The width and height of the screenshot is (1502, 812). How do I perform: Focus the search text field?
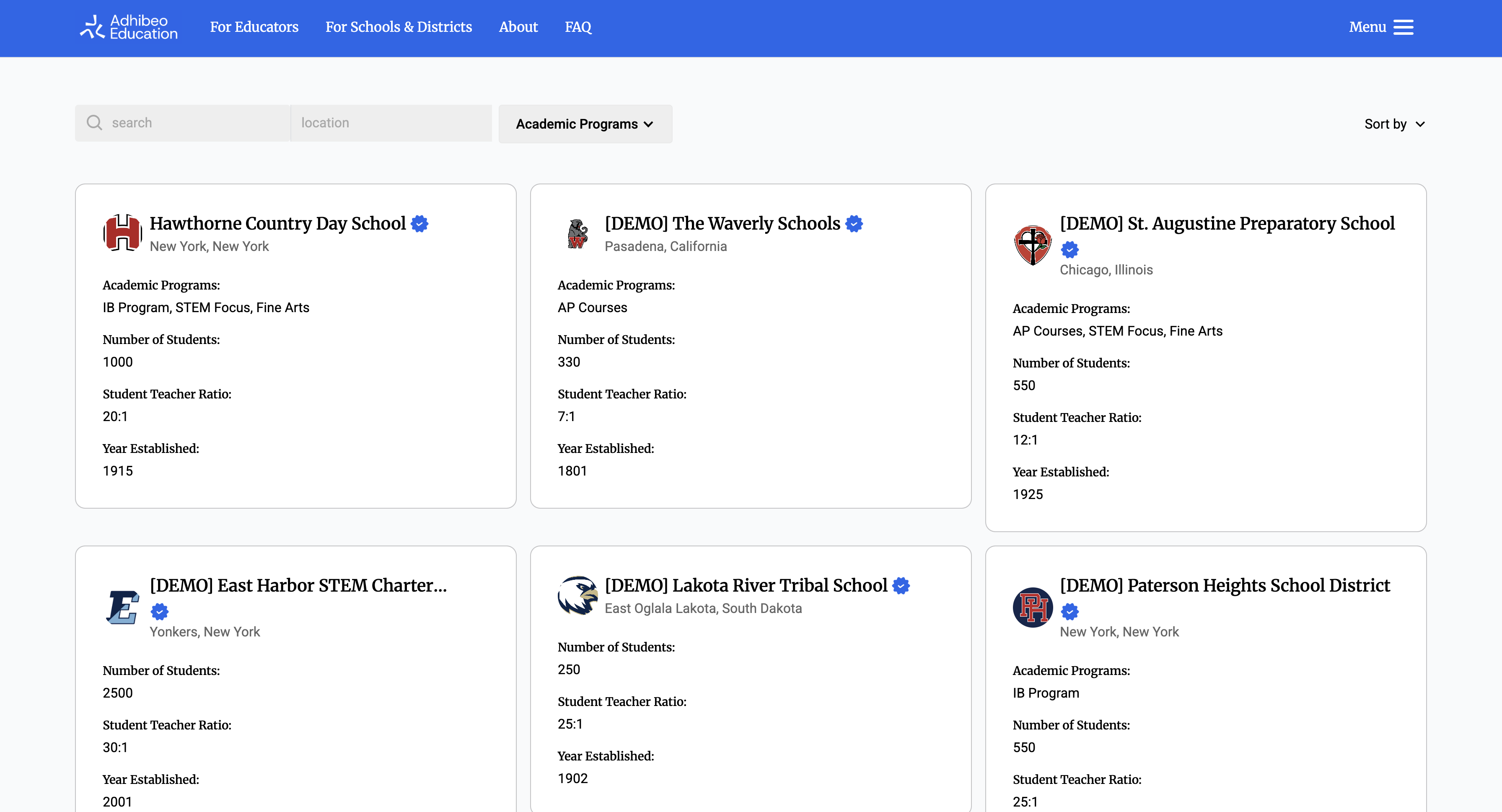click(198, 123)
